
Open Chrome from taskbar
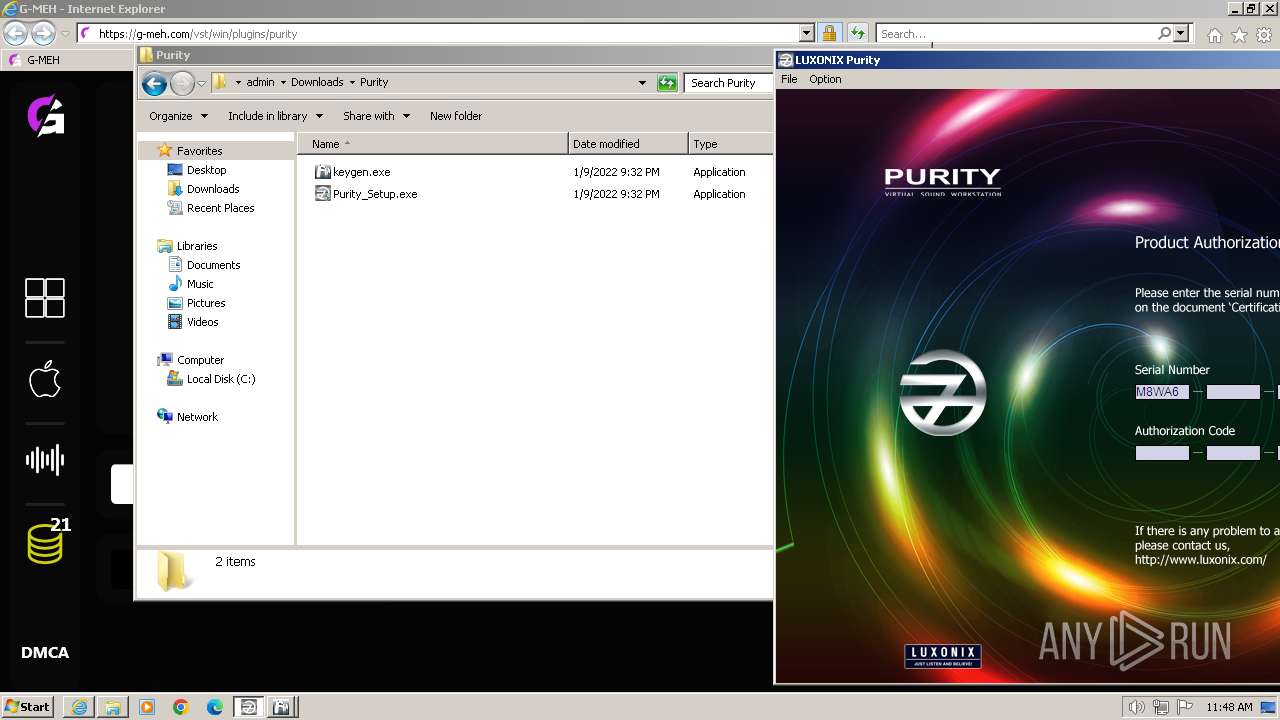[181, 707]
